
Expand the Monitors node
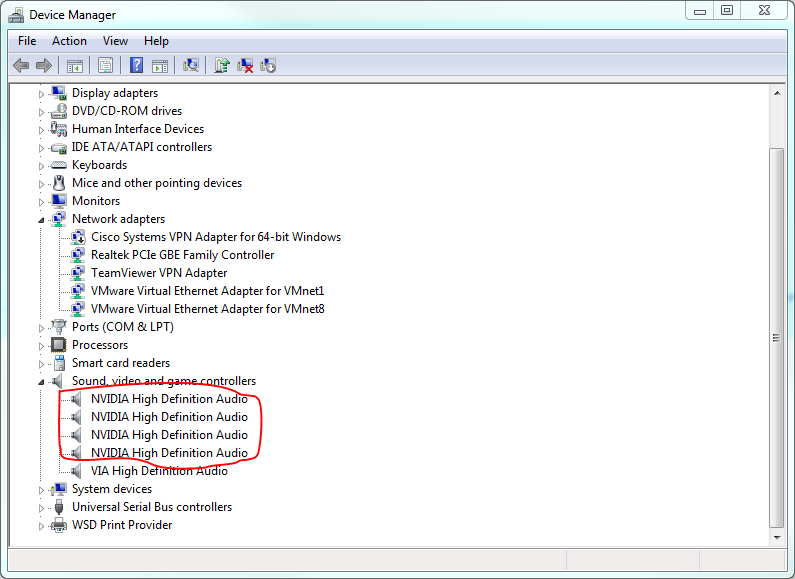coord(41,202)
